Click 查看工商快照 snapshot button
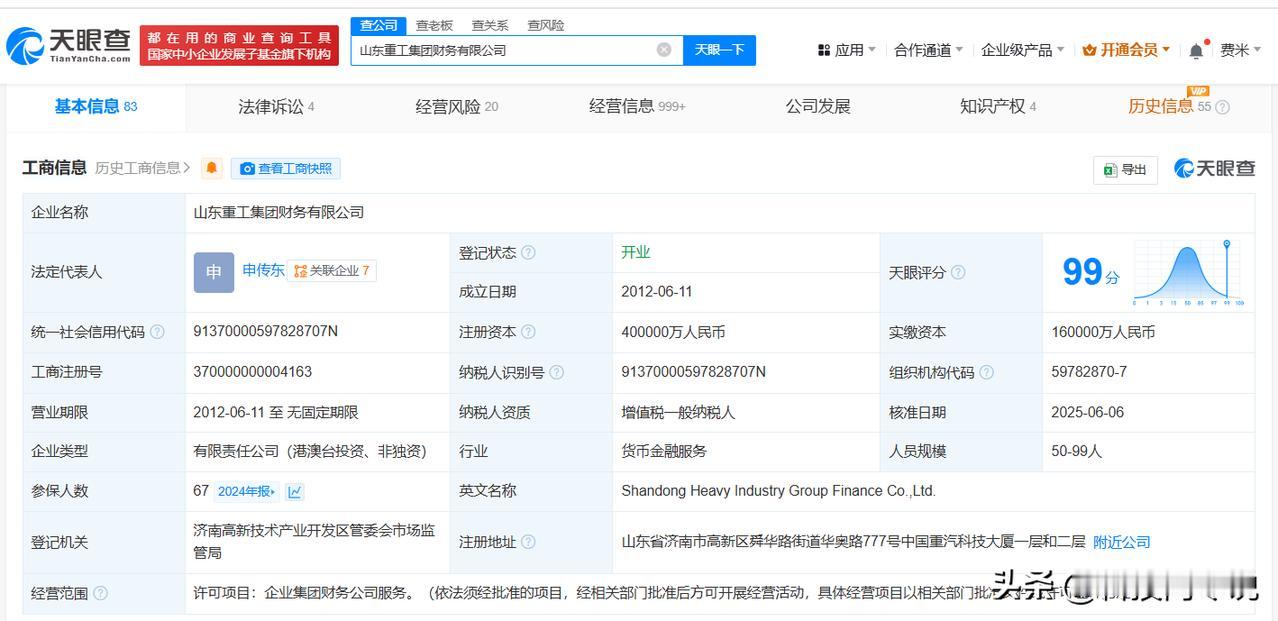Screen dimensions: 1278x621 (x=286, y=168)
